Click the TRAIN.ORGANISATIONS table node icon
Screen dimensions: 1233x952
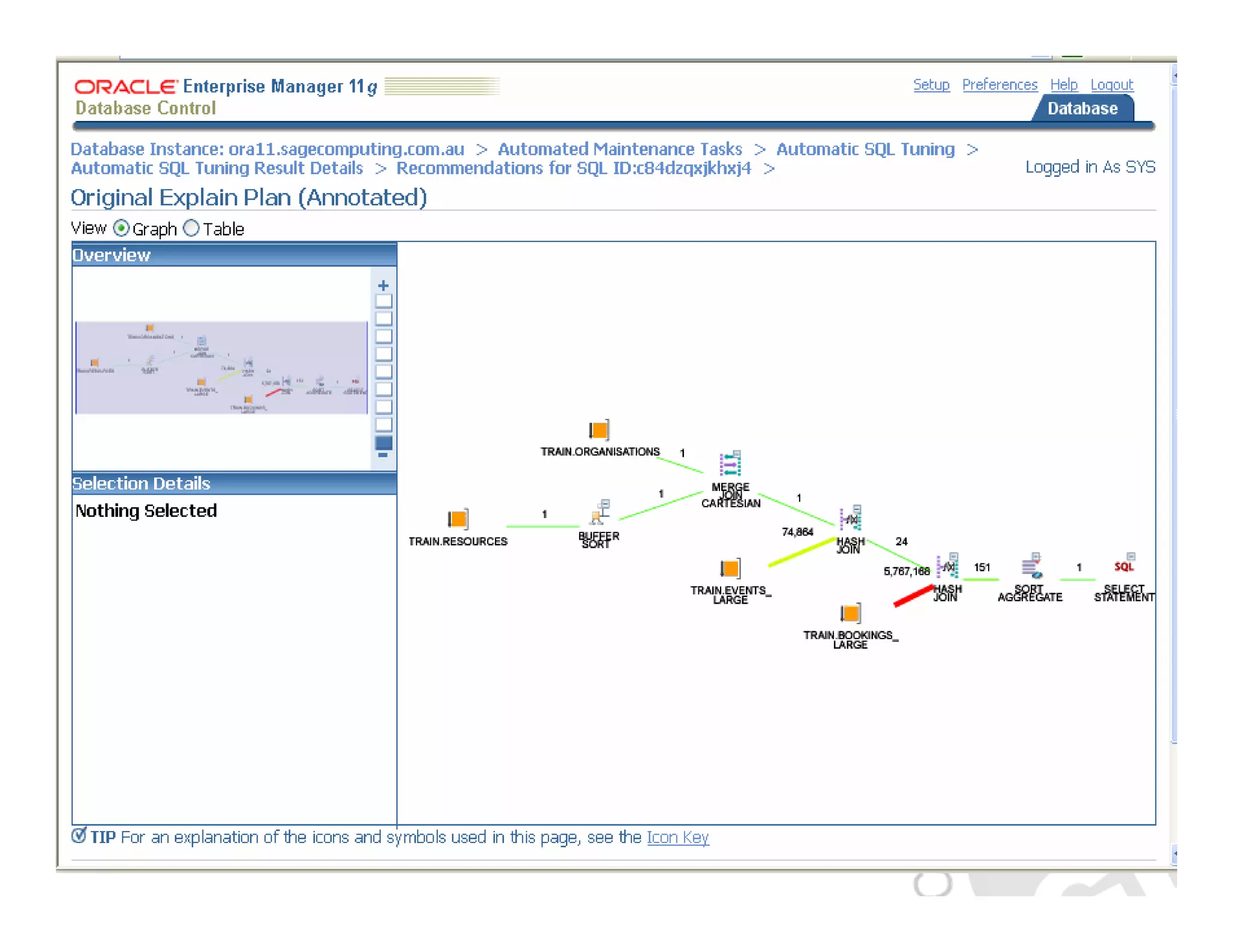[x=598, y=430]
